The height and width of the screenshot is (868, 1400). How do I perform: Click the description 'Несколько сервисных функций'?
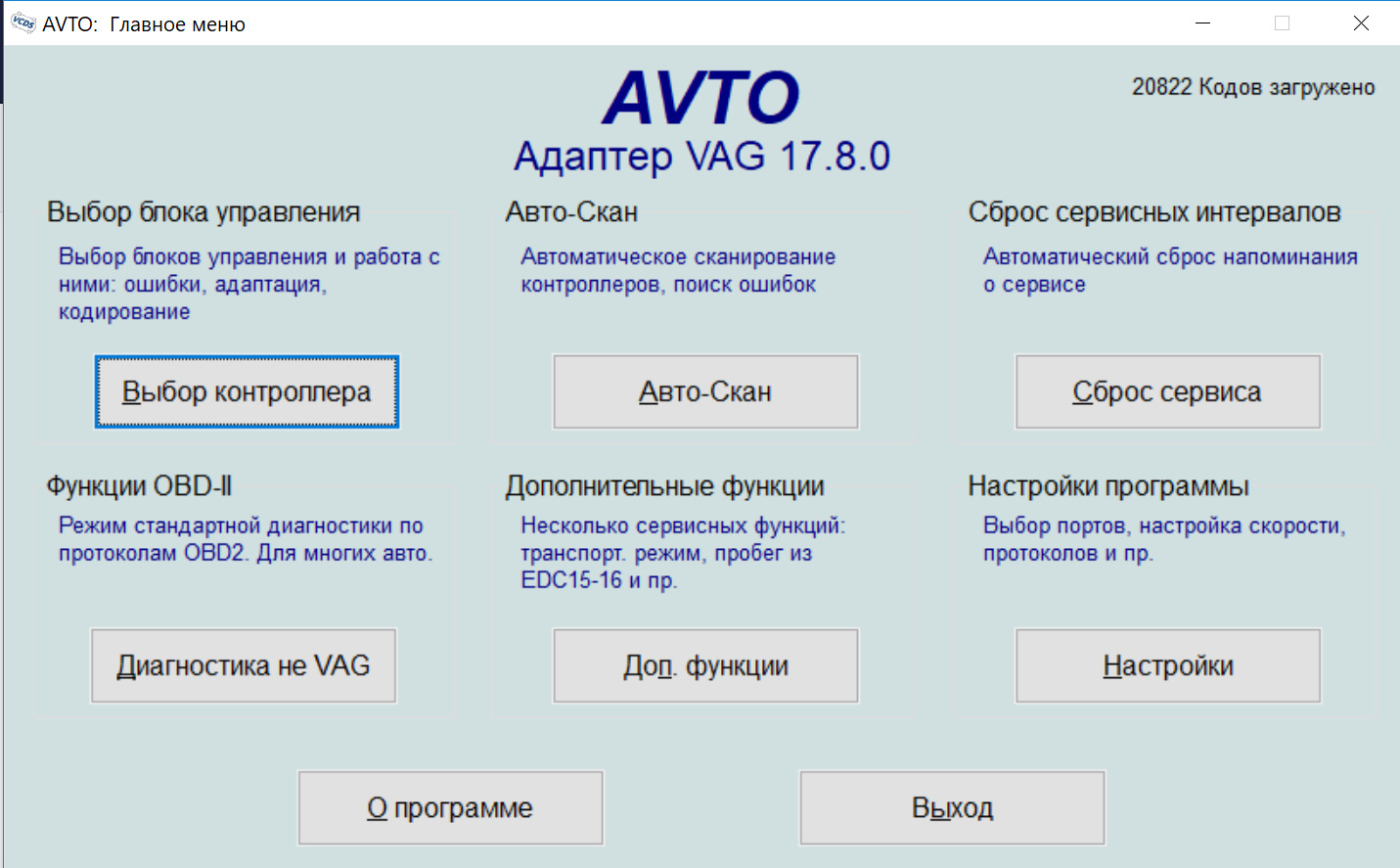coord(683,553)
